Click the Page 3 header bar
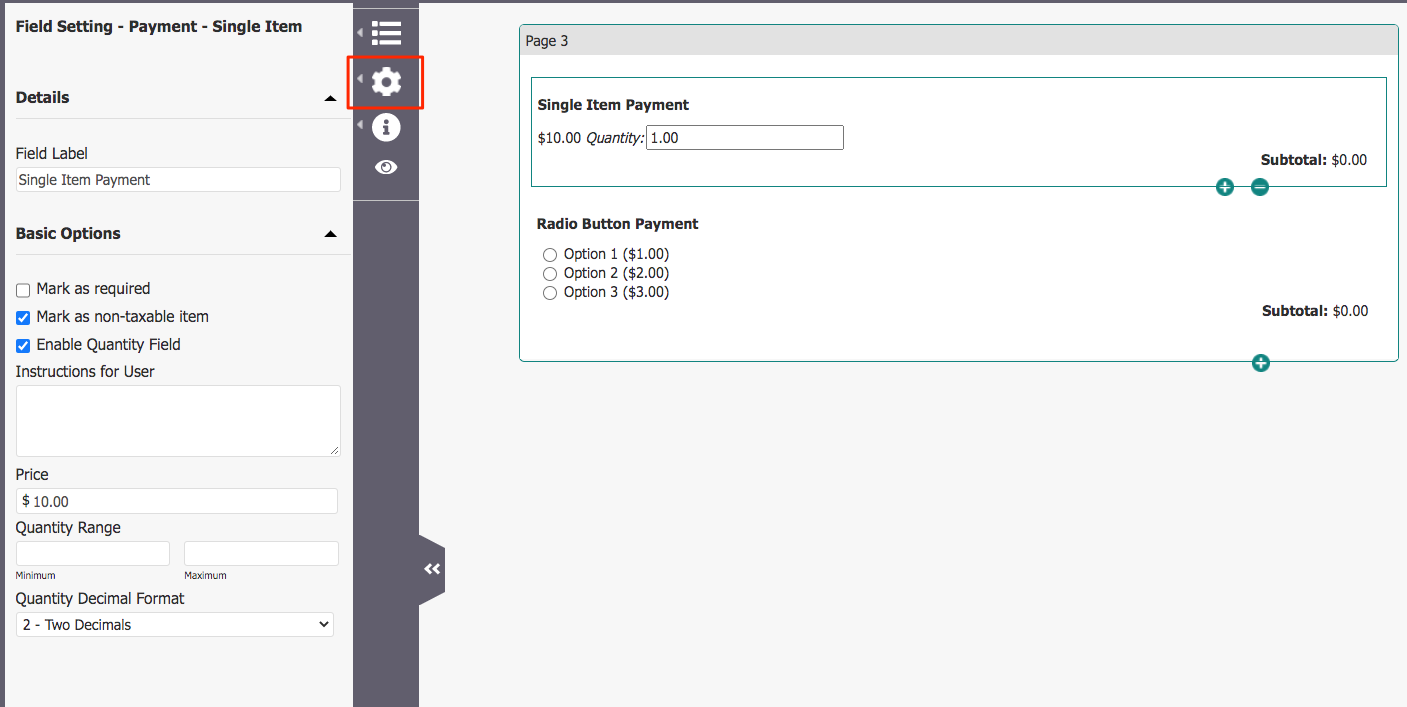The width and height of the screenshot is (1407, 707). tap(958, 40)
